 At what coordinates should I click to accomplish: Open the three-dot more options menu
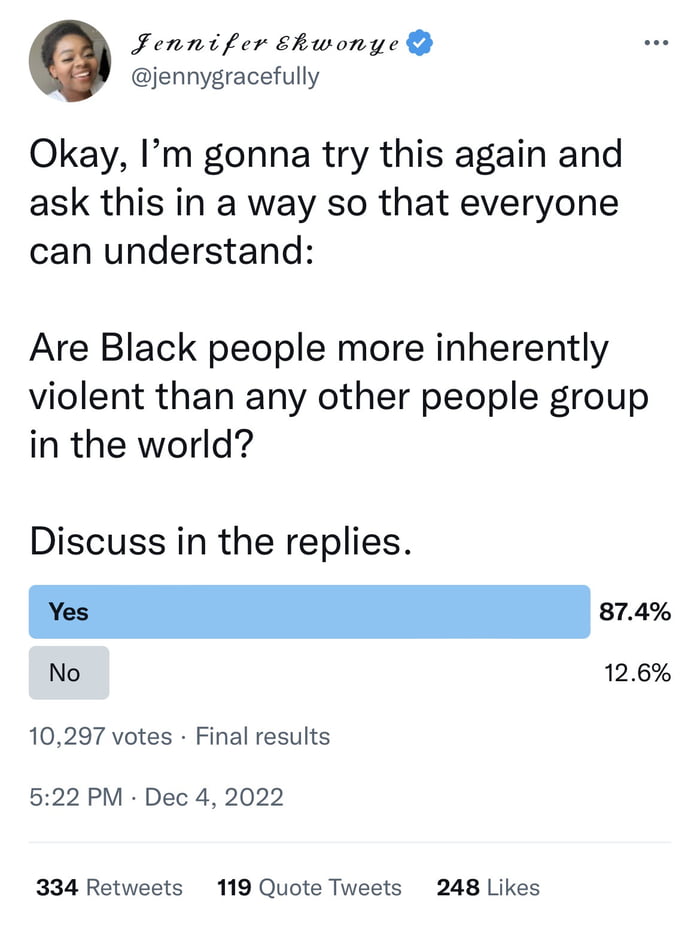(x=656, y=43)
